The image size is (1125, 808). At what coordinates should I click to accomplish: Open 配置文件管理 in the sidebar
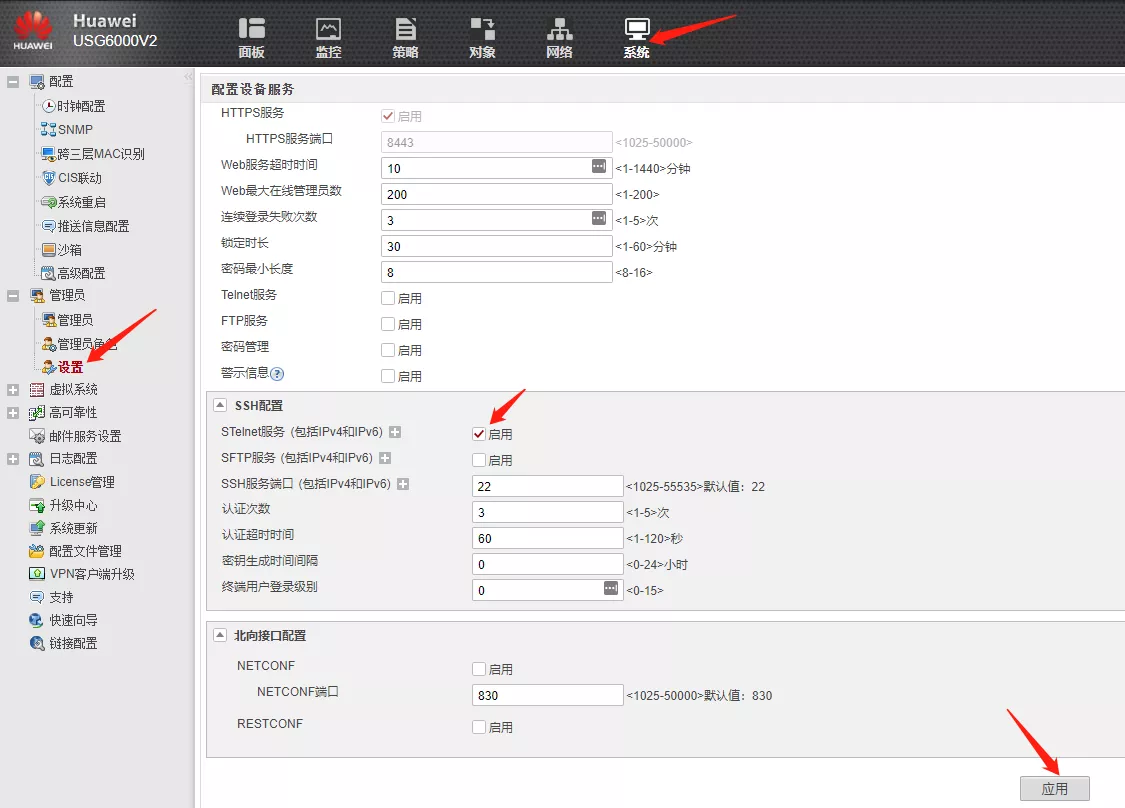(85, 551)
